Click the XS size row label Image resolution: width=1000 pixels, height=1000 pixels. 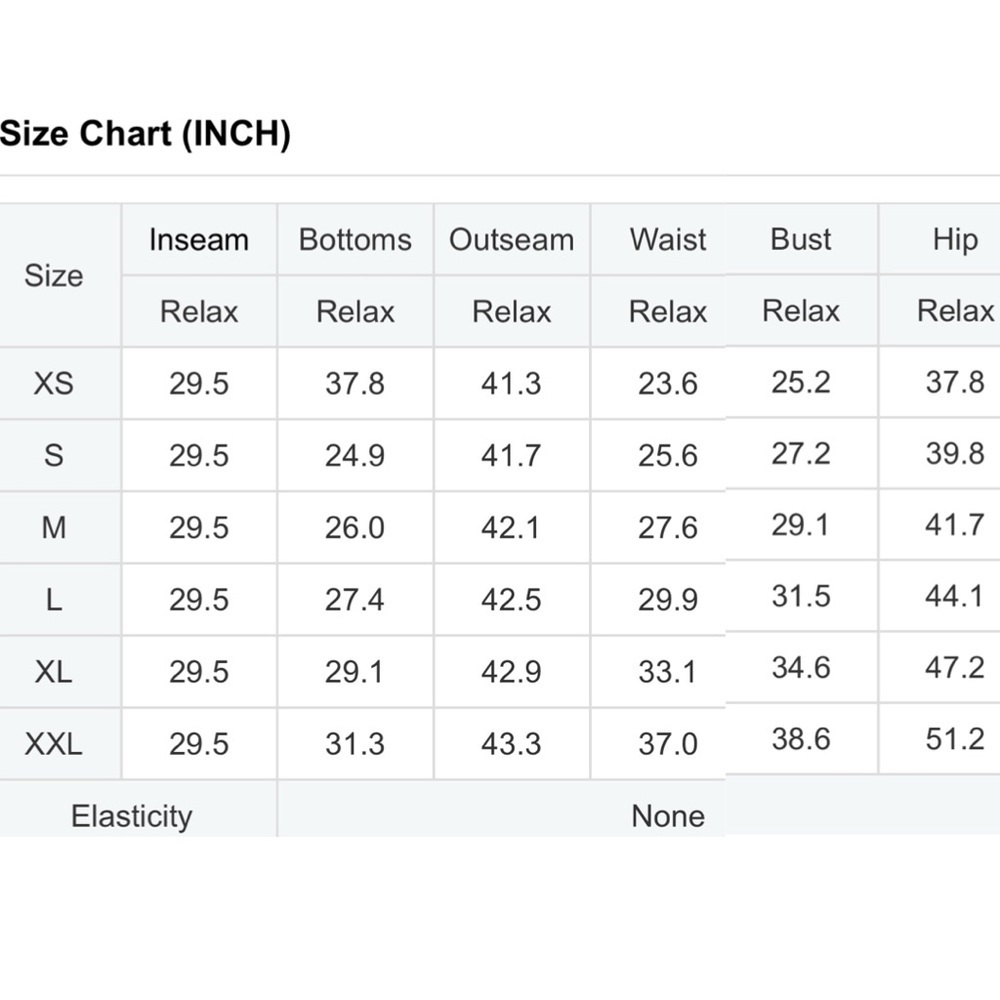tap(54, 383)
